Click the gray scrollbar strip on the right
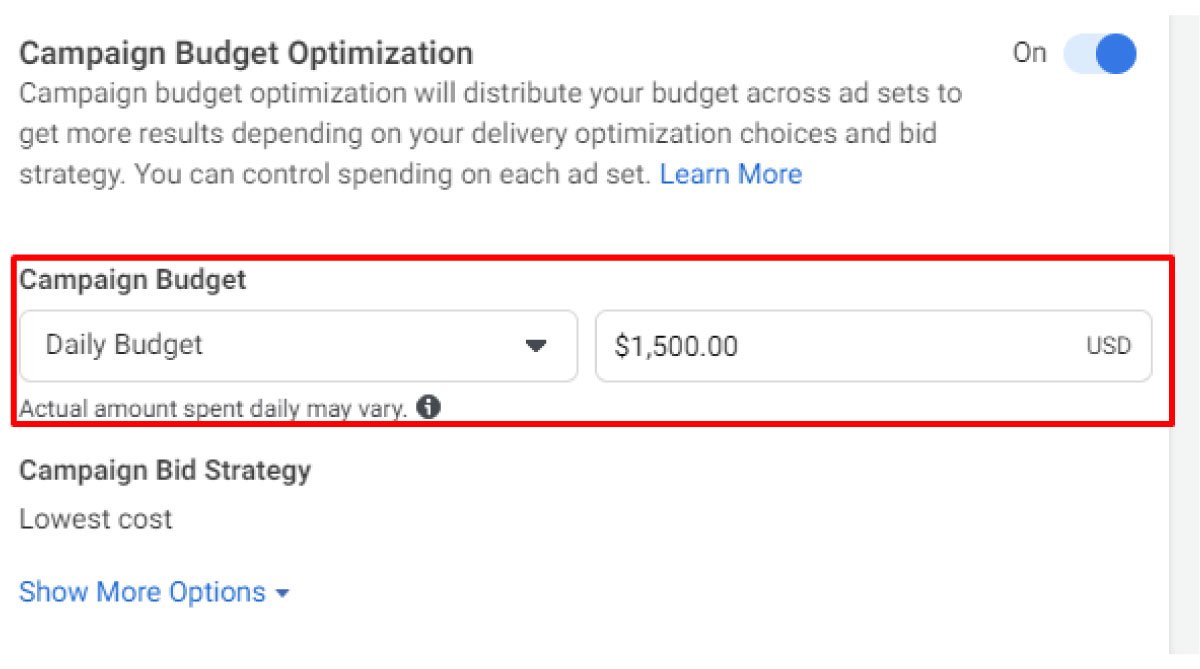Screen dimensions: 1200x669 (x=1184, y=330)
